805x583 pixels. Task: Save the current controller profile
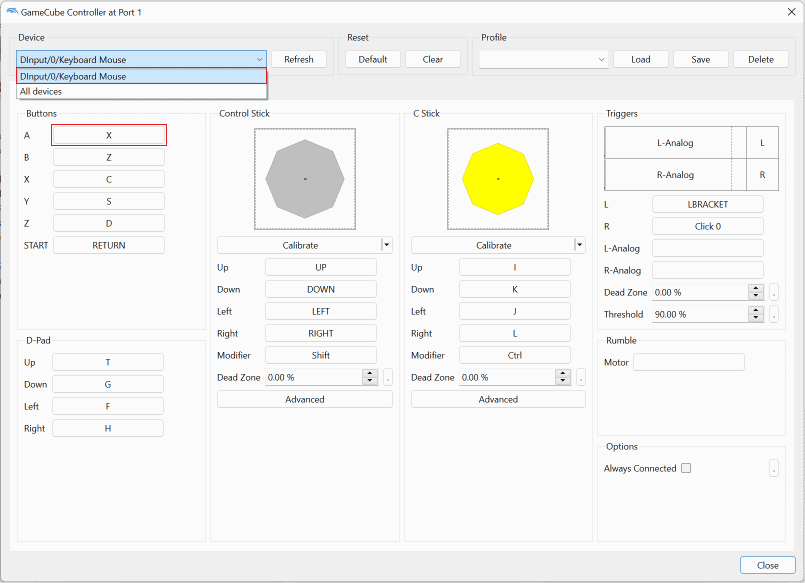point(700,58)
